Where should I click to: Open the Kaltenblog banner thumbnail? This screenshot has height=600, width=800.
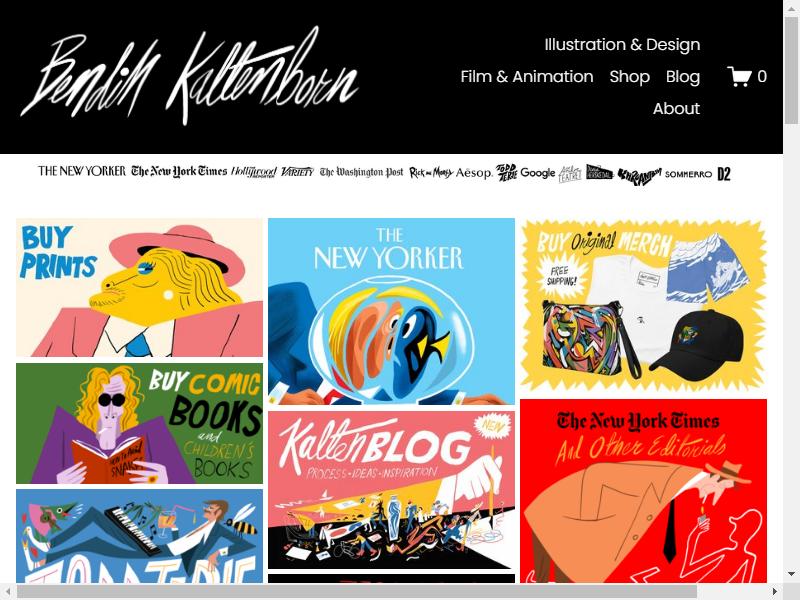[391, 490]
